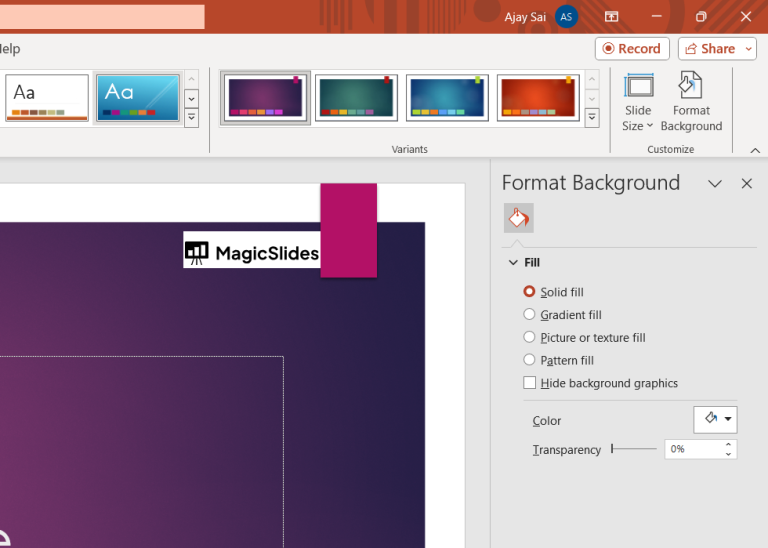768x548 pixels.
Task: Apply the white Office theme thumbnail
Action: (47, 98)
